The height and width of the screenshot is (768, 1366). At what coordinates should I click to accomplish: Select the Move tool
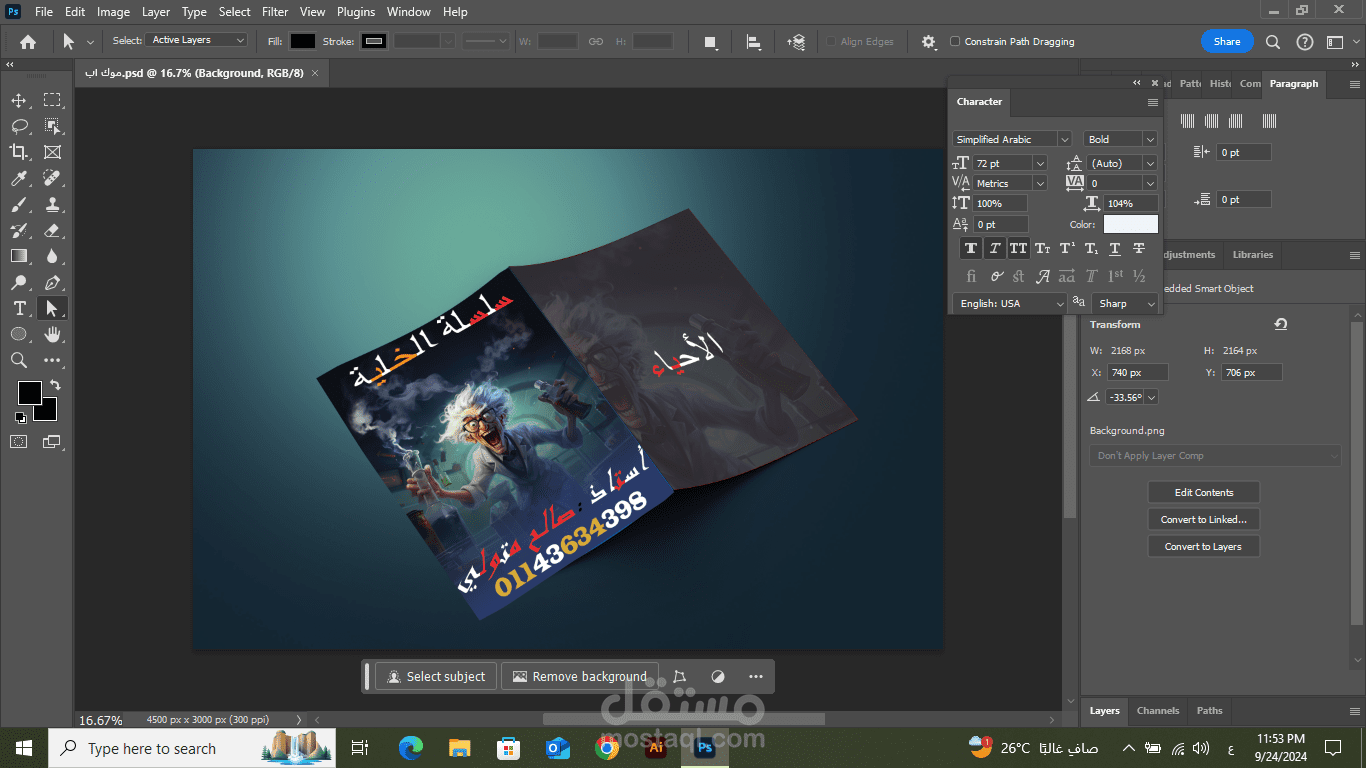coord(19,100)
